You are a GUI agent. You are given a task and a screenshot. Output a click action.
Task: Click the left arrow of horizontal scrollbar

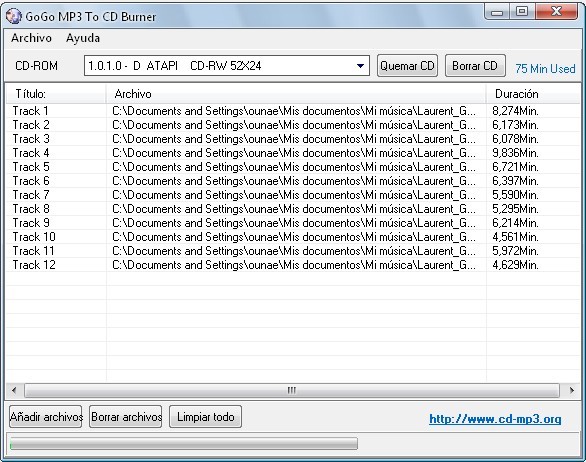click(x=14, y=391)
